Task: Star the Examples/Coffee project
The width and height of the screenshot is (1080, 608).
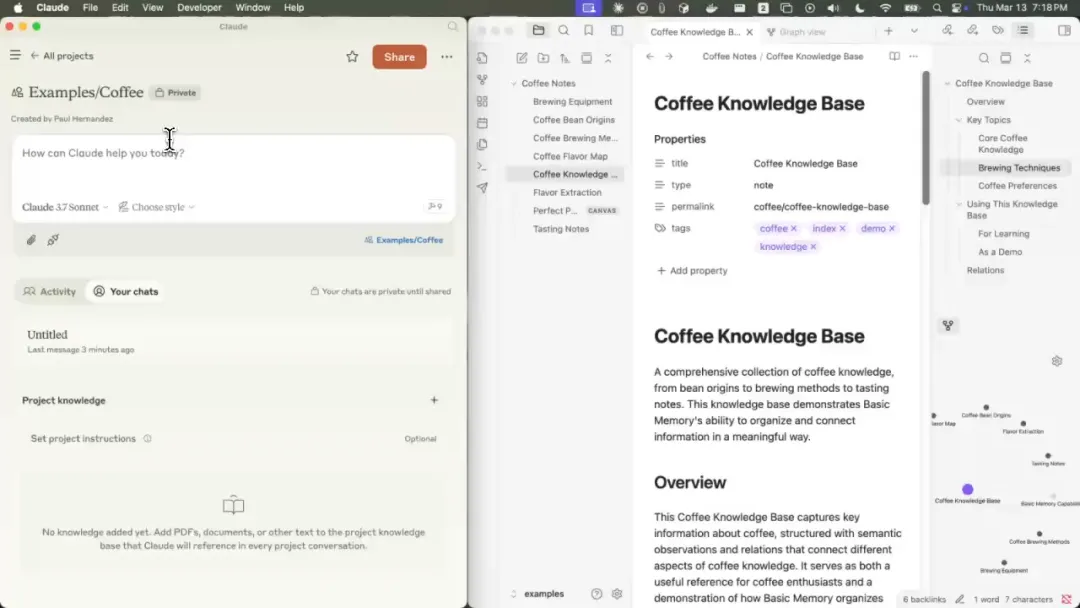Action: (352, 56)
